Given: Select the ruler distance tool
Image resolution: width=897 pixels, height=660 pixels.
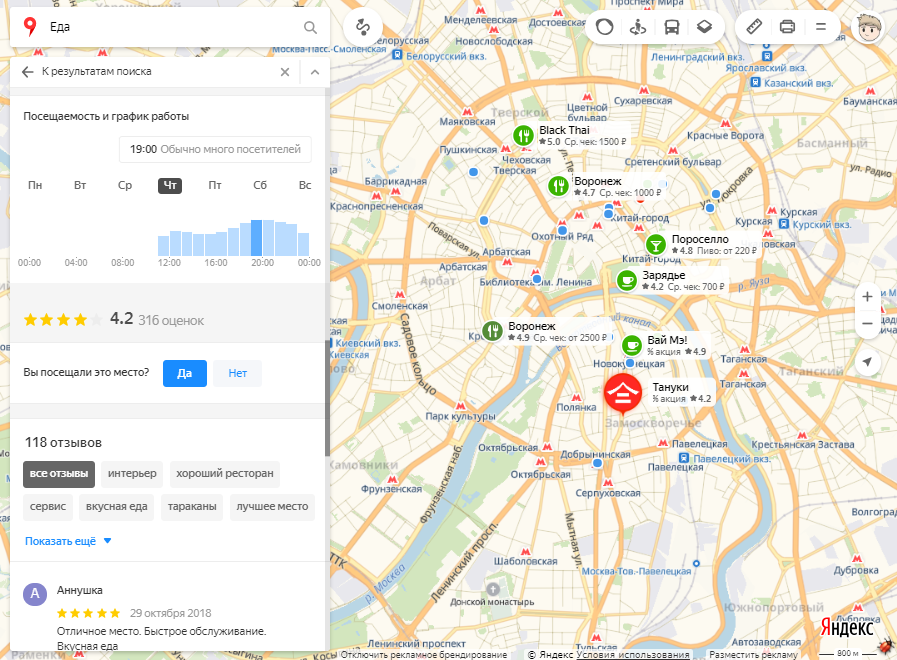Looking at the screenshot, I should pos(755,27).
